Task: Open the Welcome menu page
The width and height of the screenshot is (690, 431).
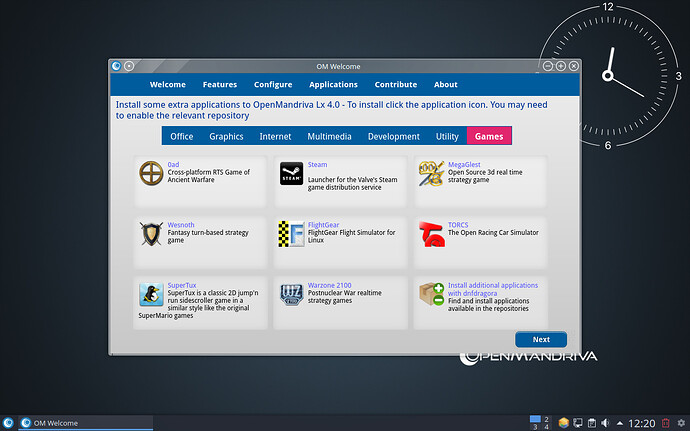Action: (168, 85)
